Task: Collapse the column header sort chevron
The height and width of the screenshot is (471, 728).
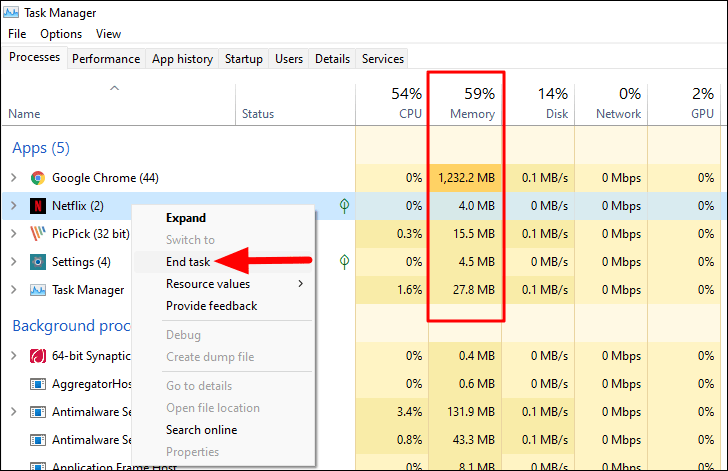Action: click(114, 88)
